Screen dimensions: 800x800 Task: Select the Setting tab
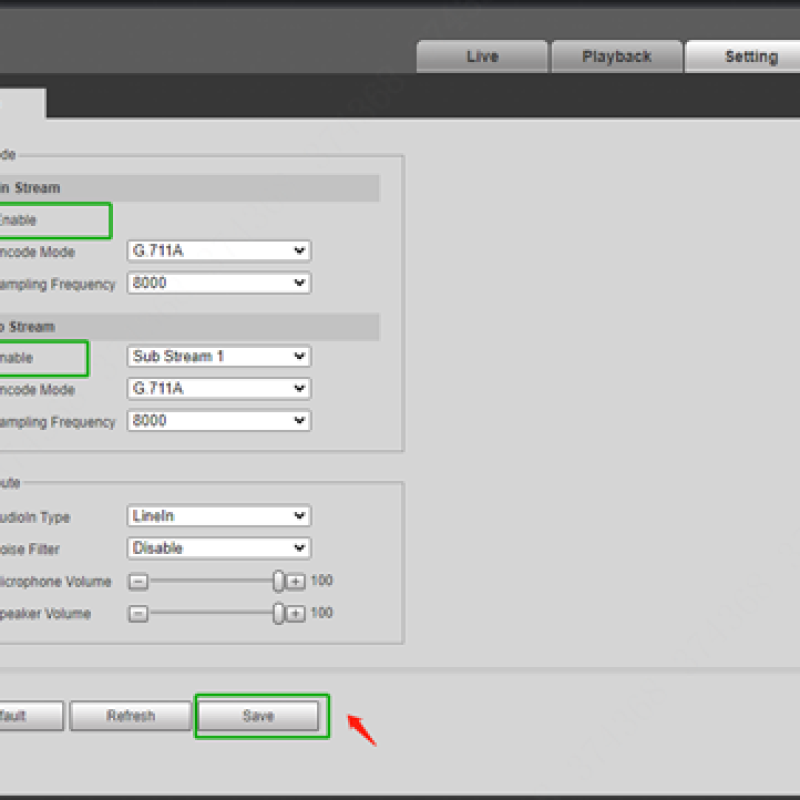click(x=750, y=57)
